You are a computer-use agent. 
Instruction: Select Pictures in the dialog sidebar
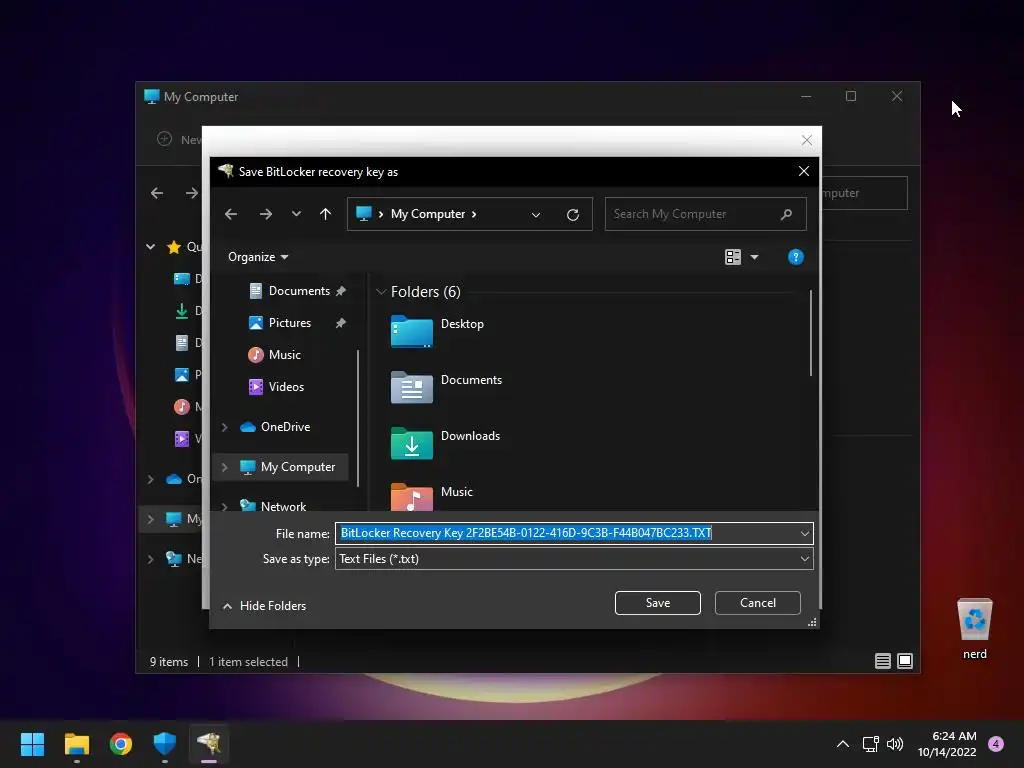(289, 323)
